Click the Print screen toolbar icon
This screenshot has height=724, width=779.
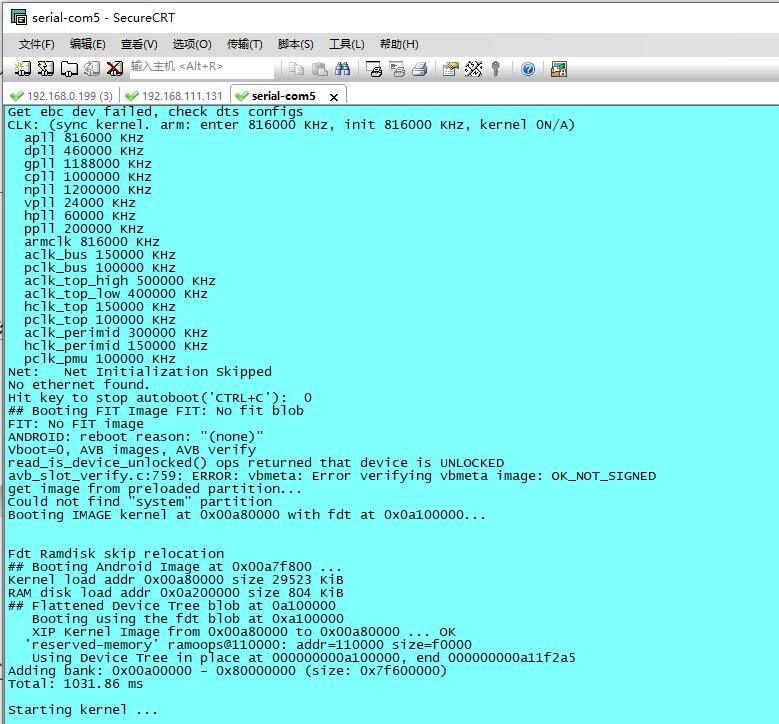pyautogui.click(x=374, y=69)
